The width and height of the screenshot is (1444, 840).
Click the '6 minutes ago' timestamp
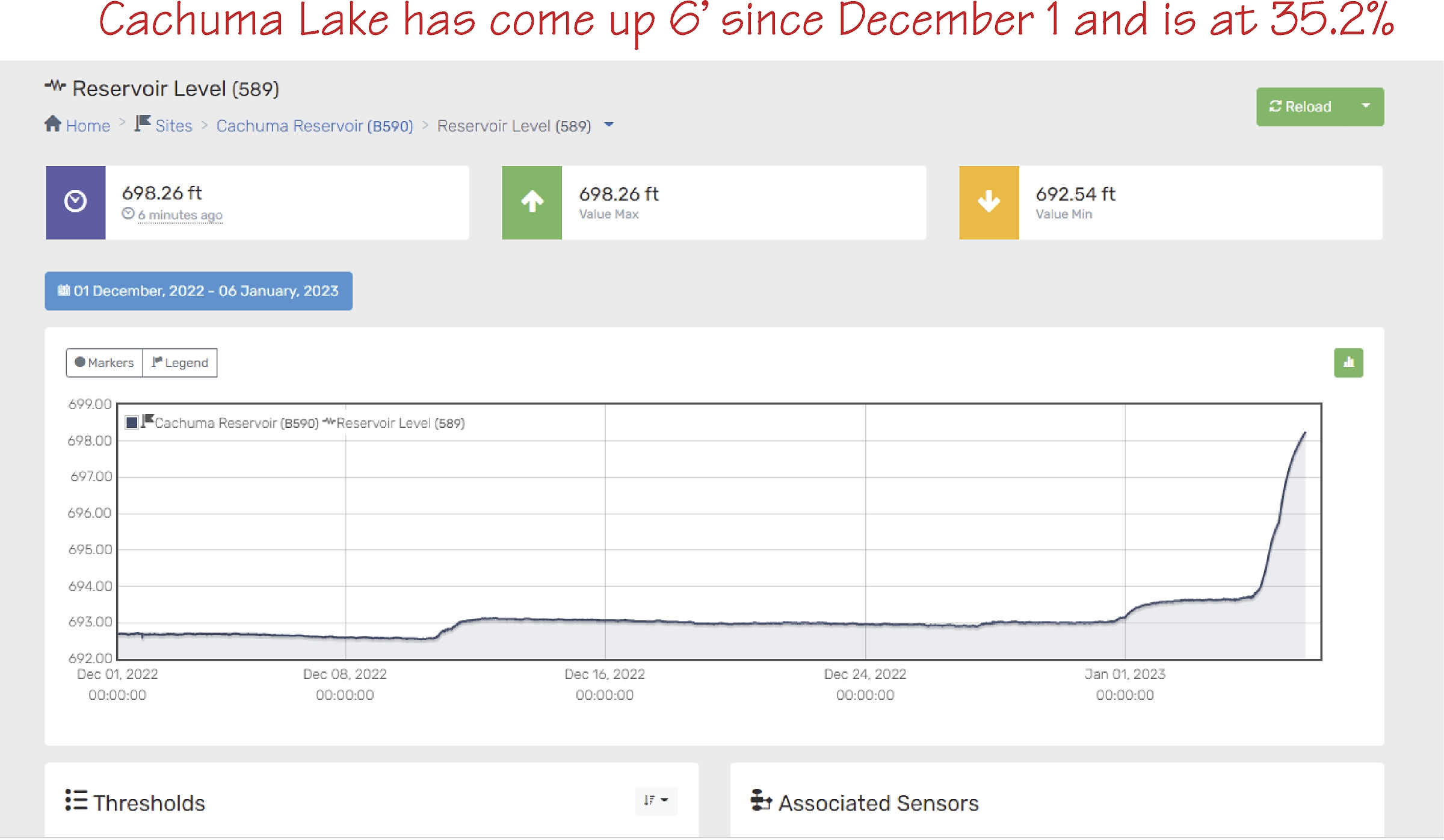click(180, 215)
